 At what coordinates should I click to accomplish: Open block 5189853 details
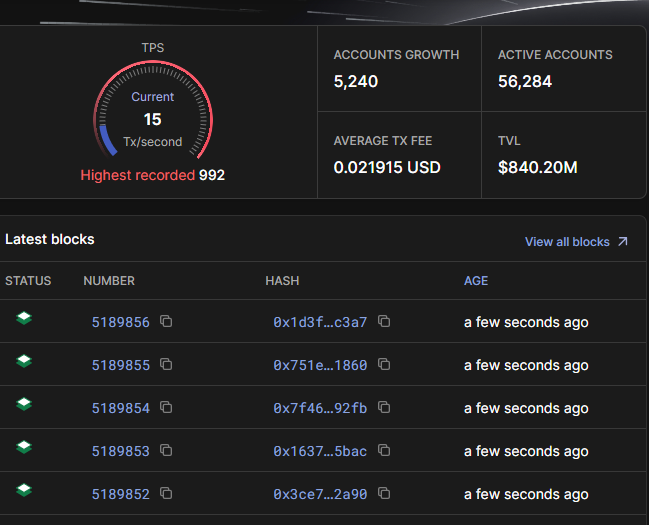120,451
